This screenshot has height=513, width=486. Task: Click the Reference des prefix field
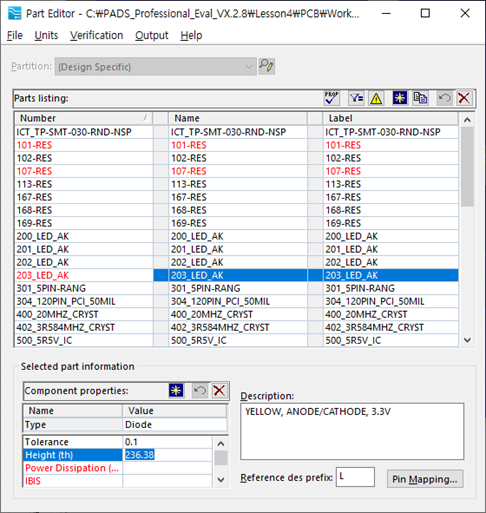click(355, 477)
